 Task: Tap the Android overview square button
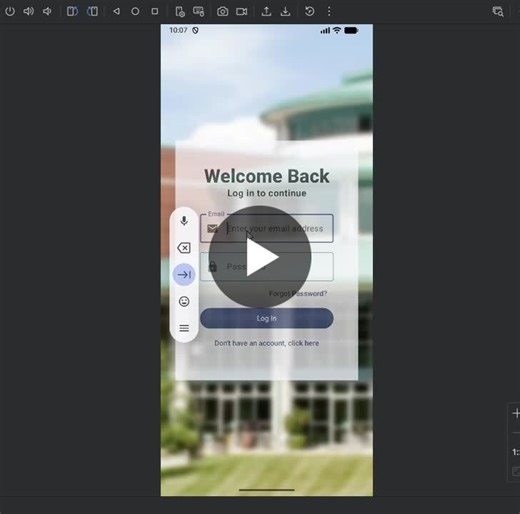tap(155, 11)
